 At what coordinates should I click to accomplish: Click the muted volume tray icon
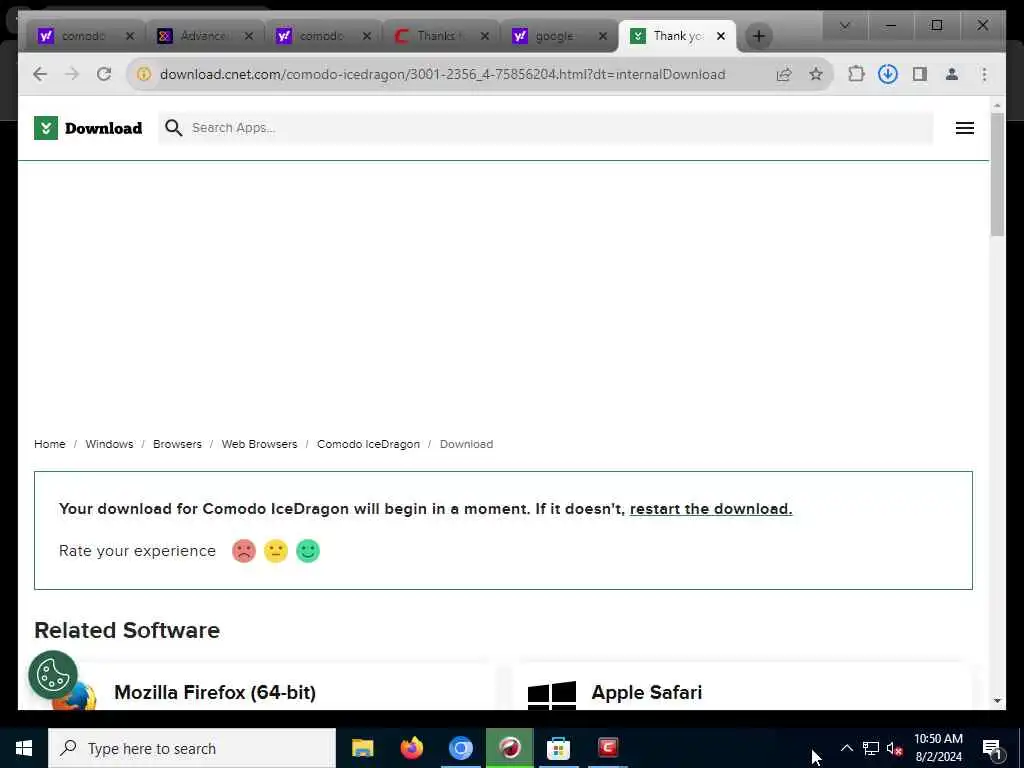pyautogui.click(x=894, y=748)
